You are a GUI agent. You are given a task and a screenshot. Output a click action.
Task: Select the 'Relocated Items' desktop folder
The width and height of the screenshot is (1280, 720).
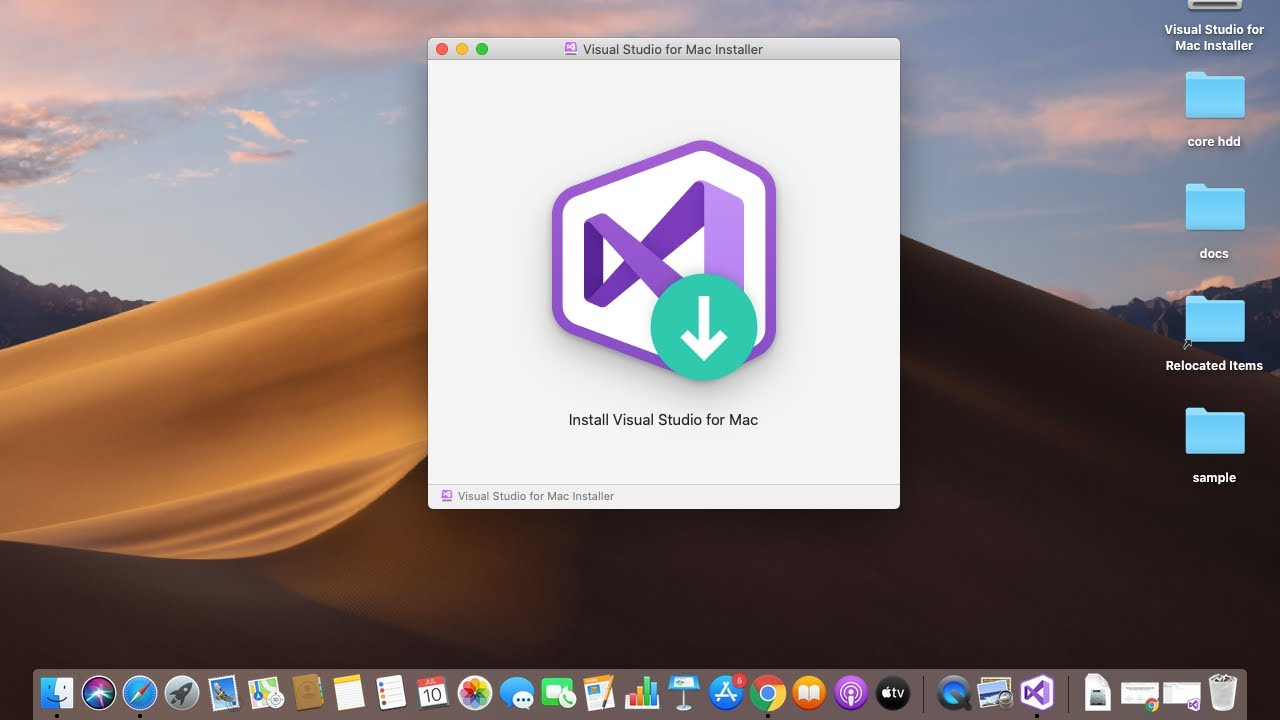pos(1214,322)
